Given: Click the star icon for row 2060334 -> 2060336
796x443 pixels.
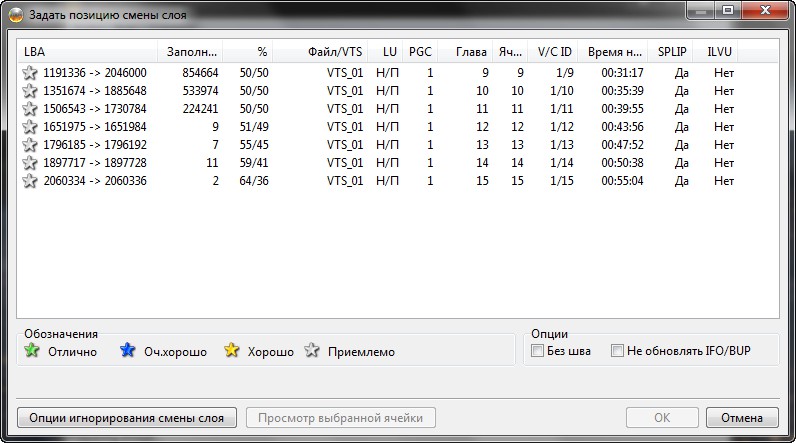Looking at the screenshot, I should click(x=30, y=181).
